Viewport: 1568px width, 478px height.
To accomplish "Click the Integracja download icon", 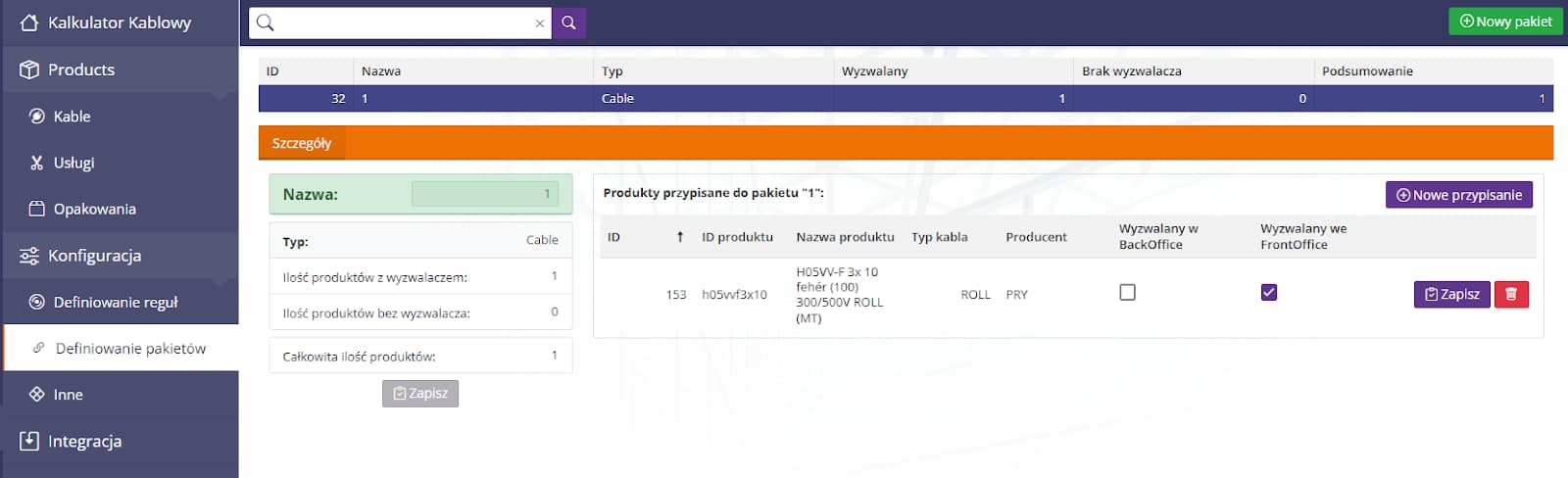I will coord(29,441).
